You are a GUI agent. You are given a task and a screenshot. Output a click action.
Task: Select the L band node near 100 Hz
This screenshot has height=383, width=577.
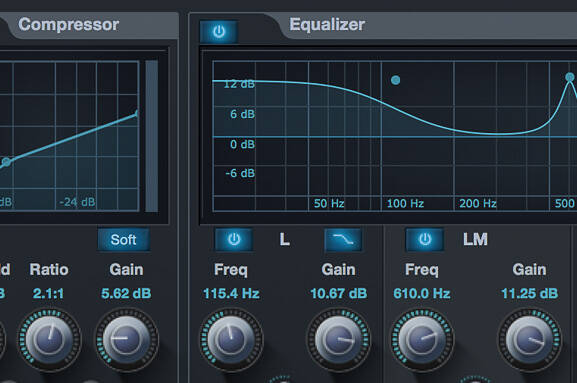point(396,80)
